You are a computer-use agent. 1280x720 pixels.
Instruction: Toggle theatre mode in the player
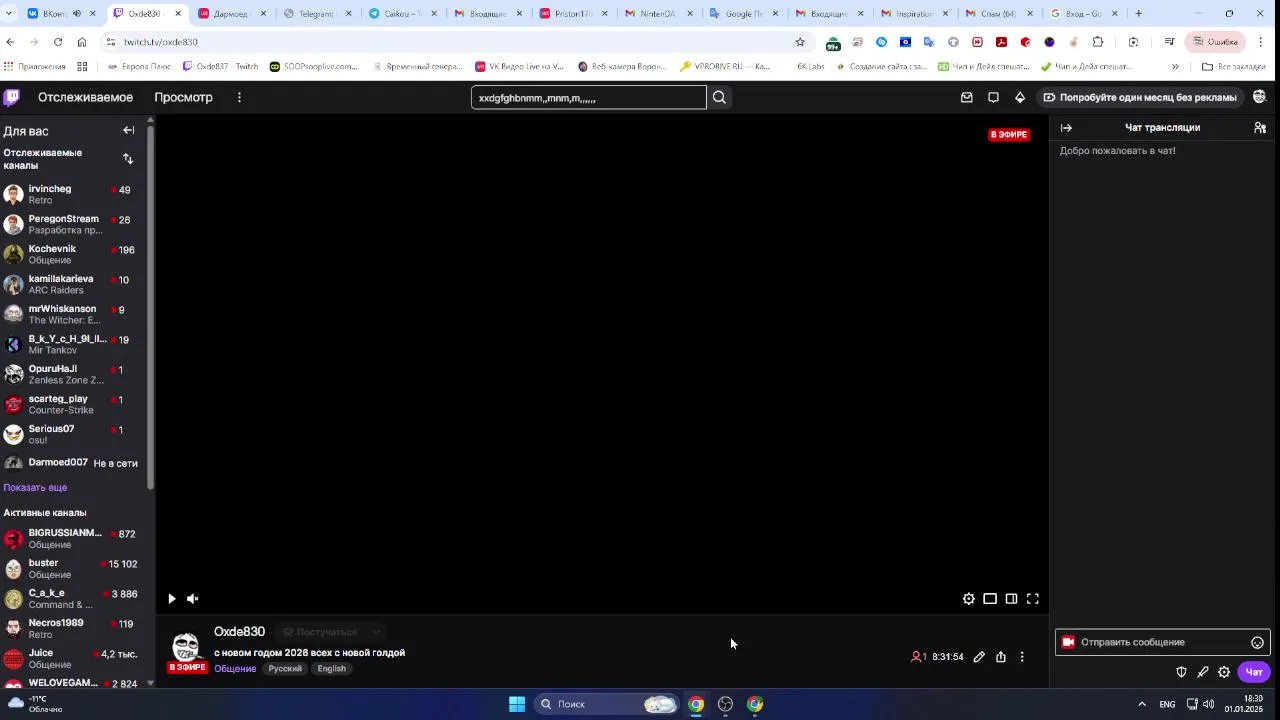pos(990,599)
